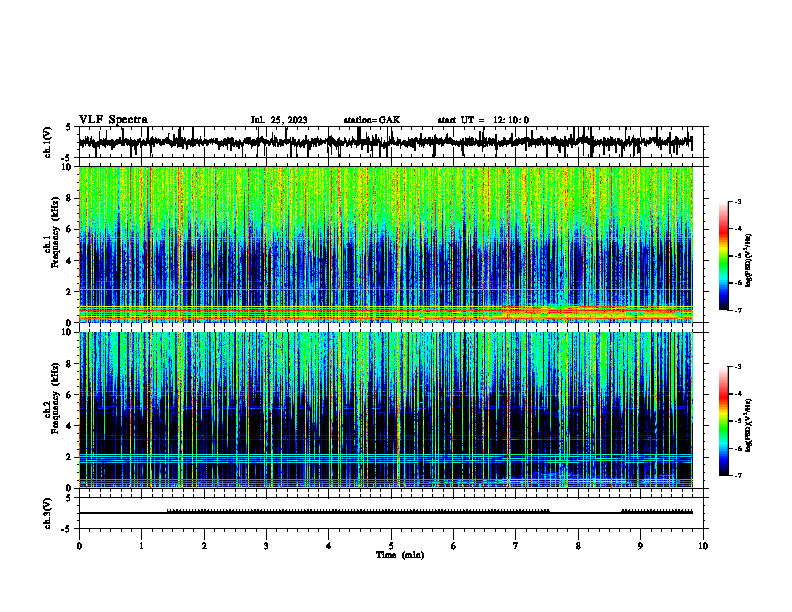
Task: Select the date text "Jul. 25, 2023"
Action: click(x=279, y=120)
